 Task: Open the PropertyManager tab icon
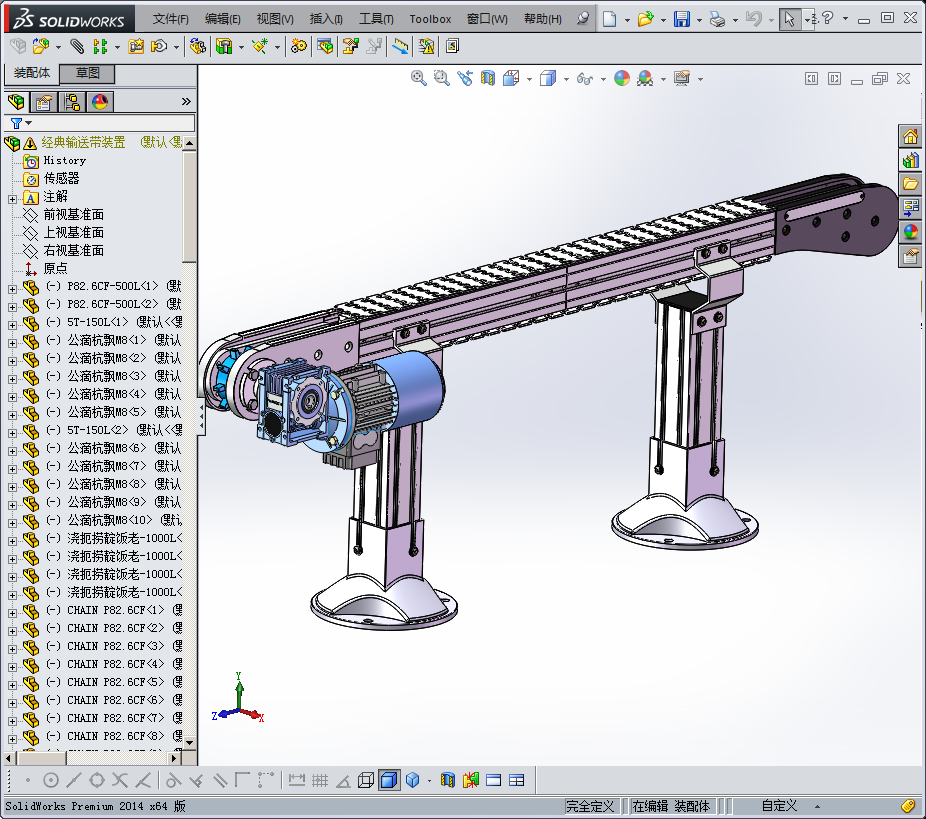[43, 102]
